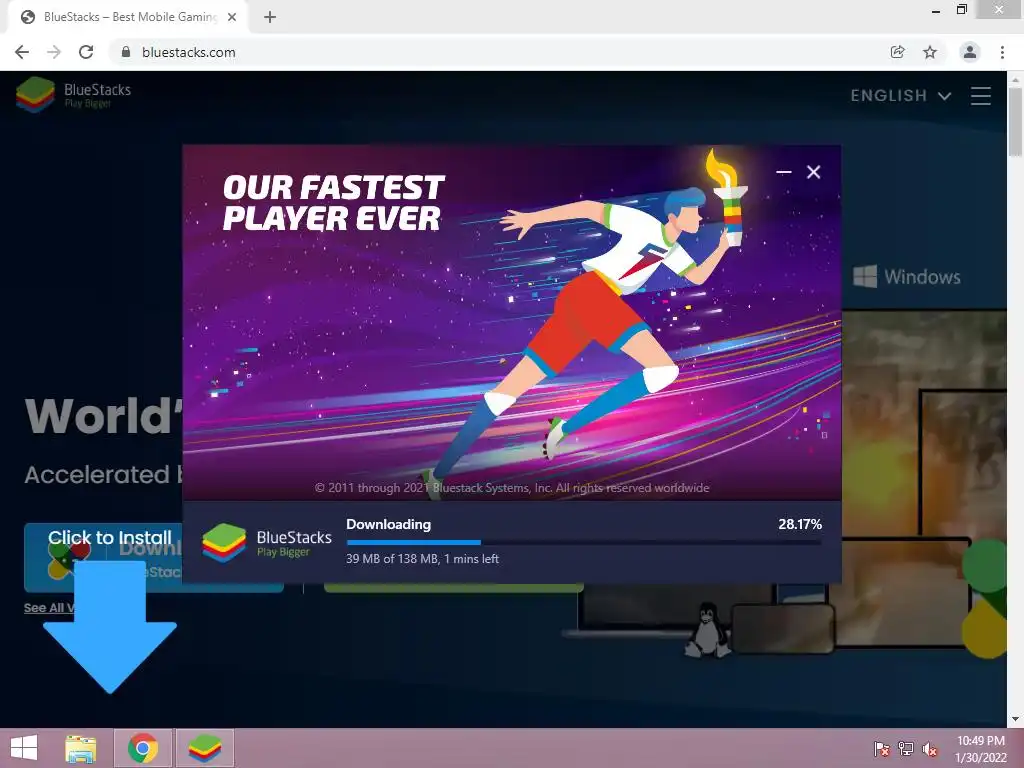
Task: Click the padlock site info icon
Action: pos(126,52)
